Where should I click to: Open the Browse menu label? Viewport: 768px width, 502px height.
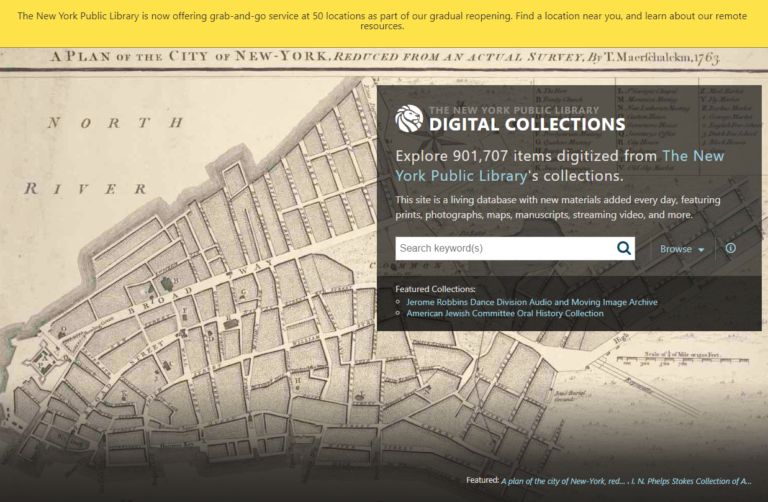tap(676, 249)
